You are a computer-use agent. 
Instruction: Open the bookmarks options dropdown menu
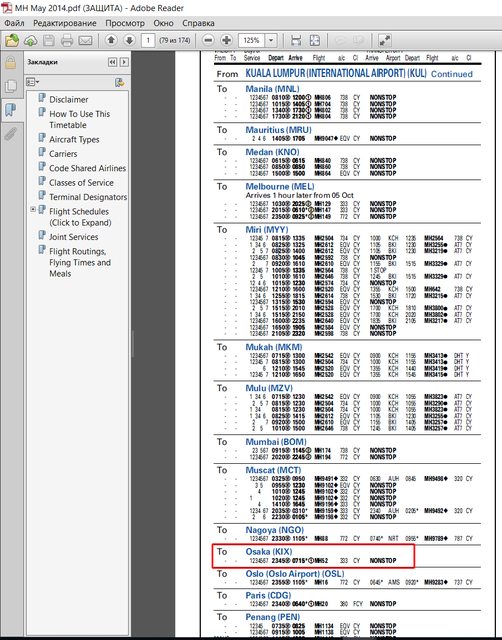[33, 82]
